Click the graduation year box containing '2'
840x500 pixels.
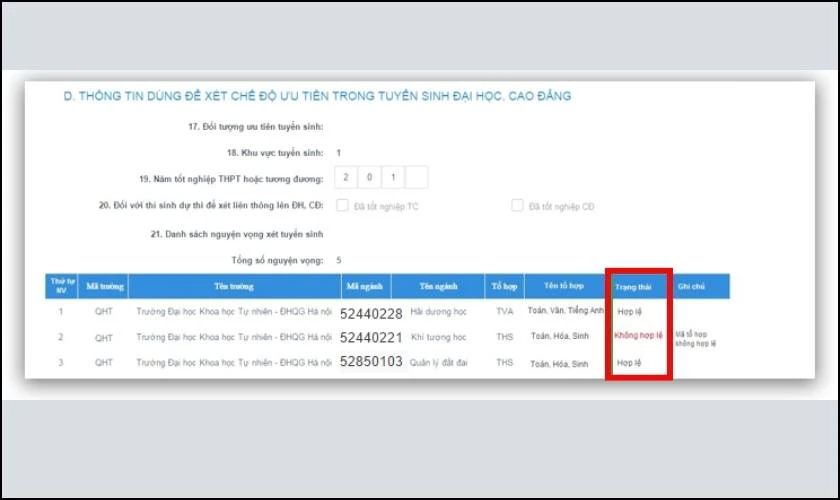(346, 178)
